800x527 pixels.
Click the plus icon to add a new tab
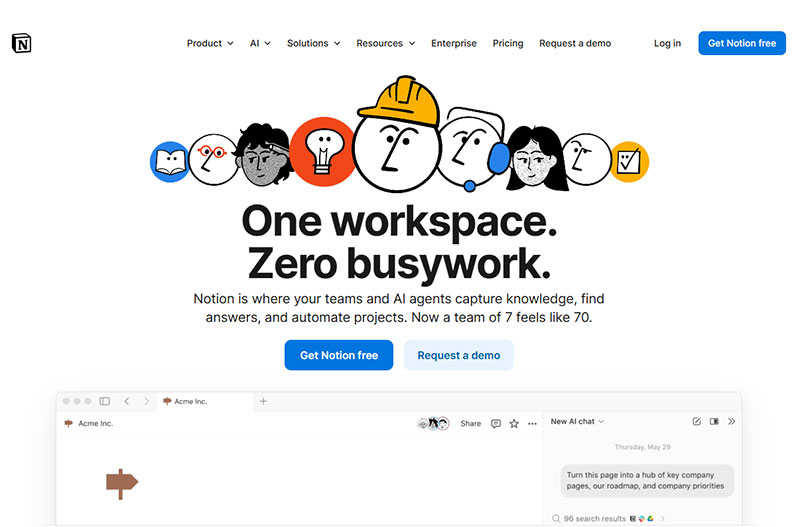(x=264, y=401)
